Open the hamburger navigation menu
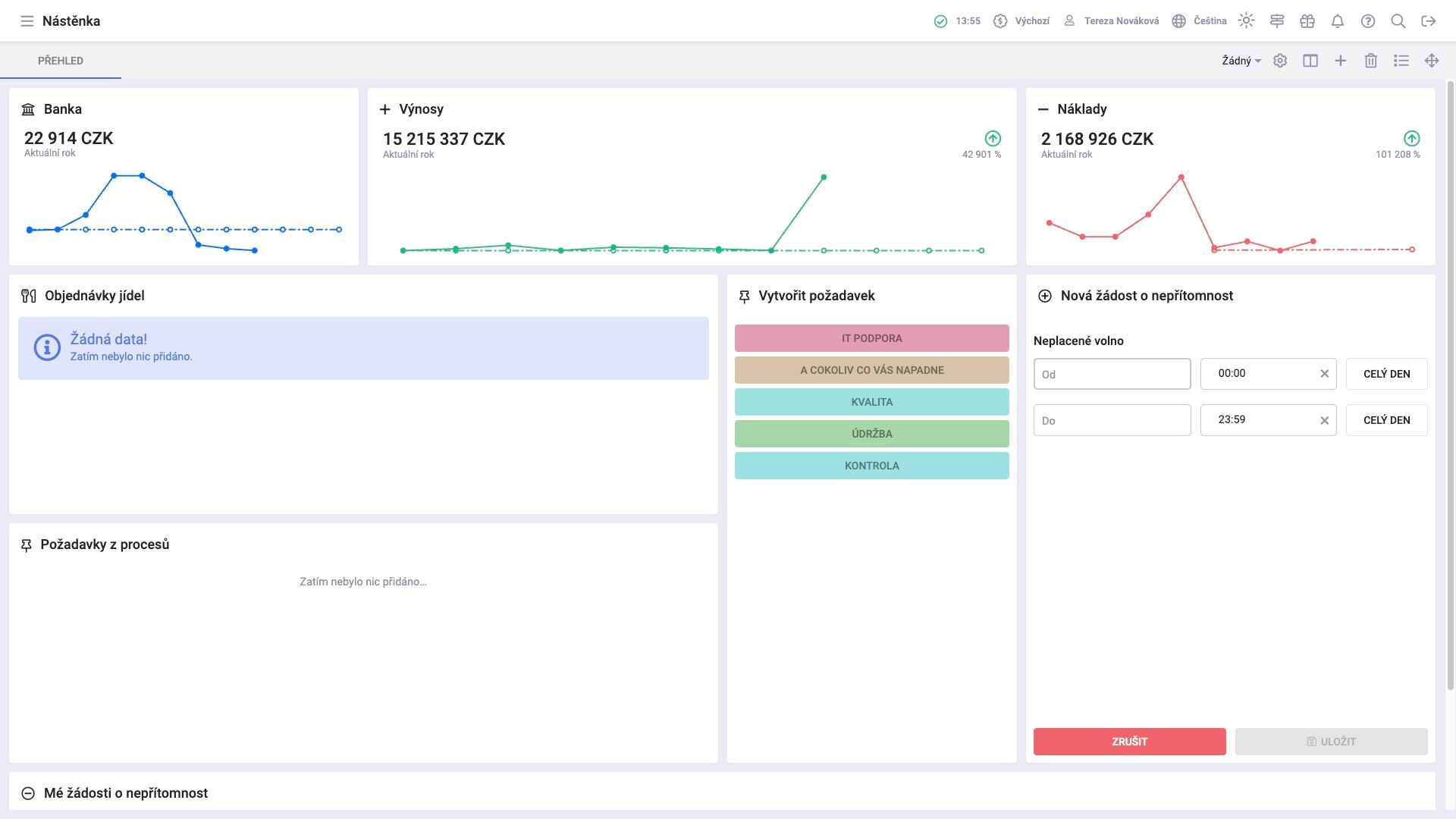This screenshot has height=819, width=1456. point(27,21)
